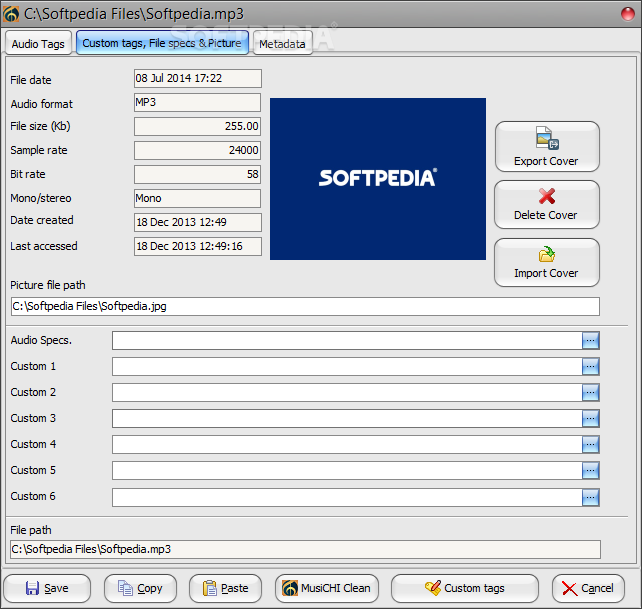Image resolution: width=642 pixels, height=609 pixels.
Task: Open Custom tags button at bottom
Action: (x=465, y=589)
